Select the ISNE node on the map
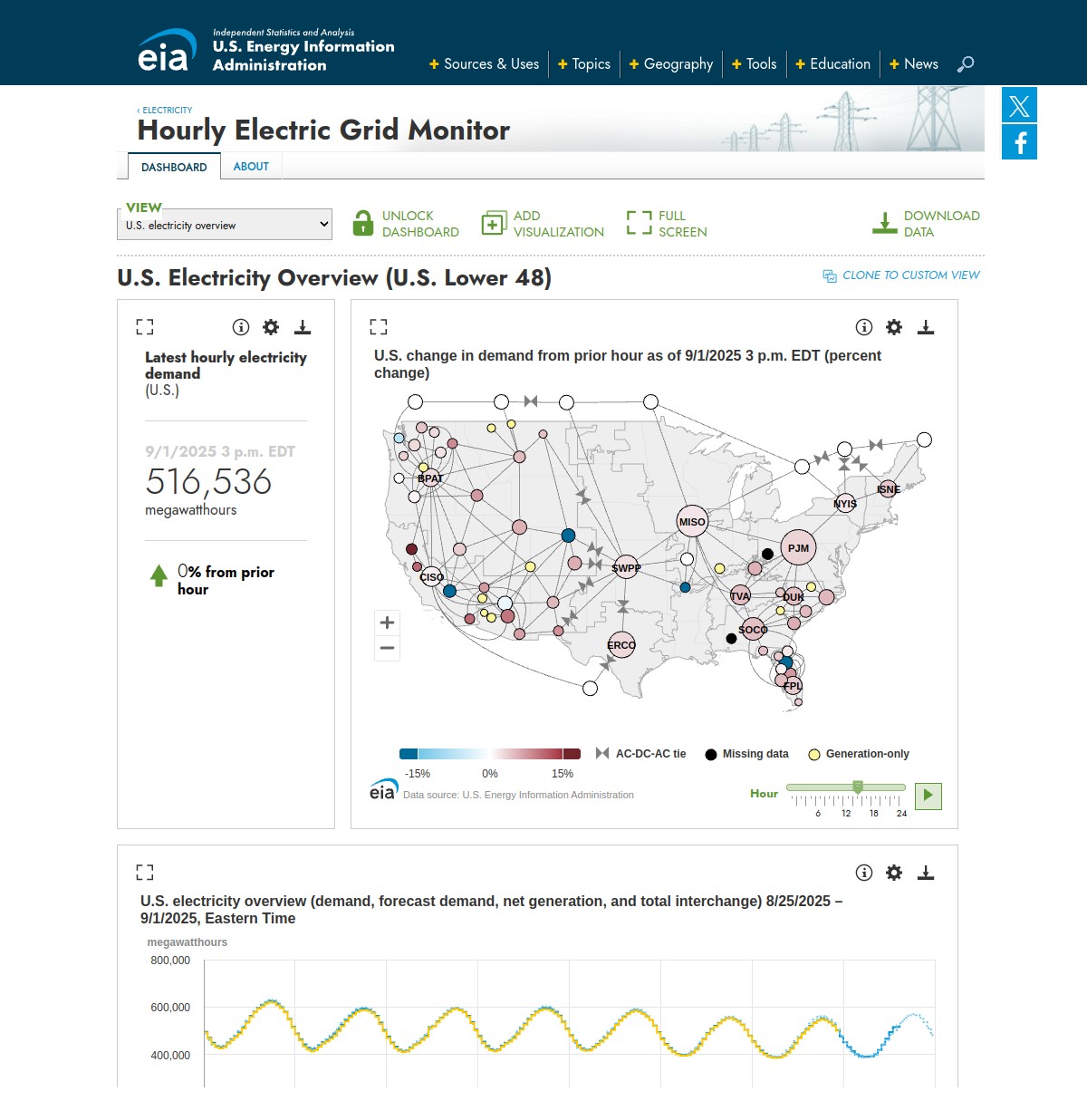Screen dimensions: 1087x1120 (x=889, y=488)
